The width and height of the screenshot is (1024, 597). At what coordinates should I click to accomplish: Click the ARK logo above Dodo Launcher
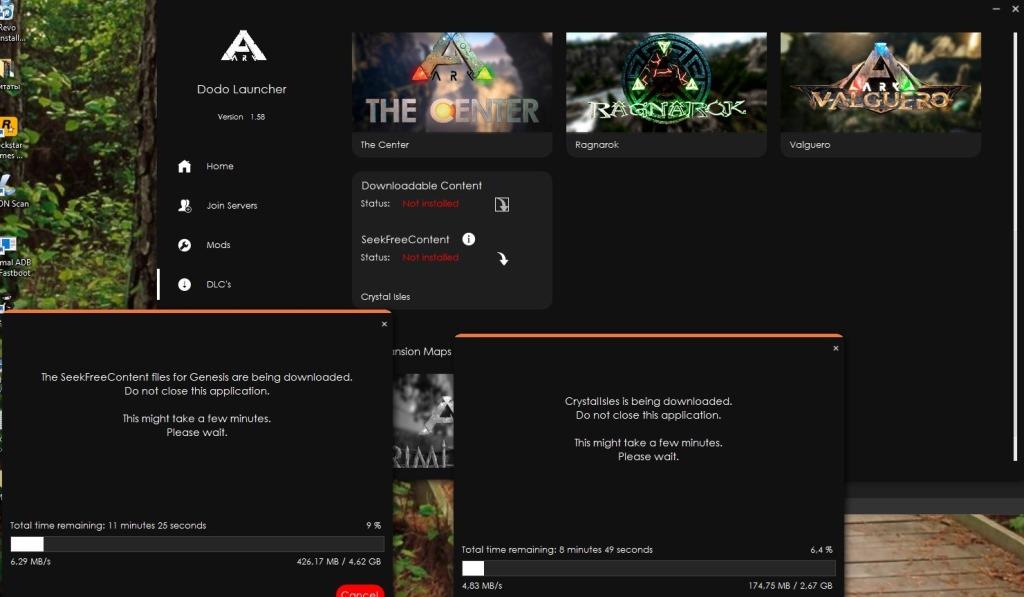243,46
